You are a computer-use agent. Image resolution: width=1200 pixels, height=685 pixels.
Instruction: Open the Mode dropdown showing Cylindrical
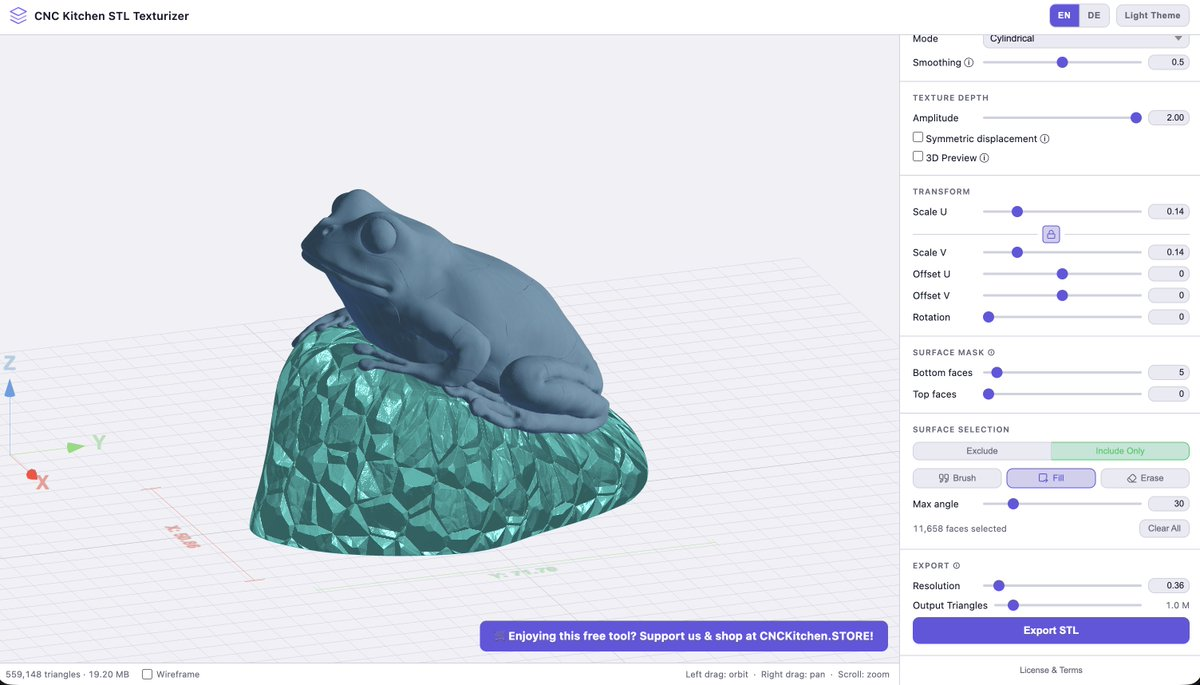1084,39
